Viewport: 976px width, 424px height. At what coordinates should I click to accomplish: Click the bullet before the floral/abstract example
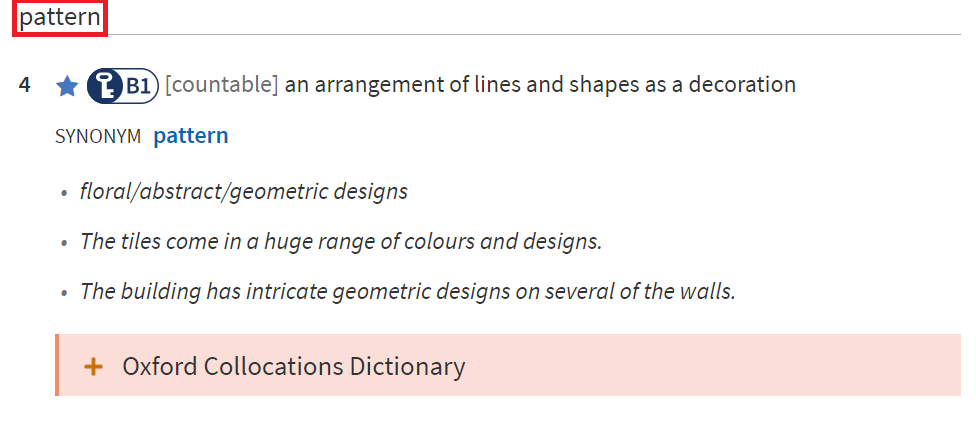point(64,193)
